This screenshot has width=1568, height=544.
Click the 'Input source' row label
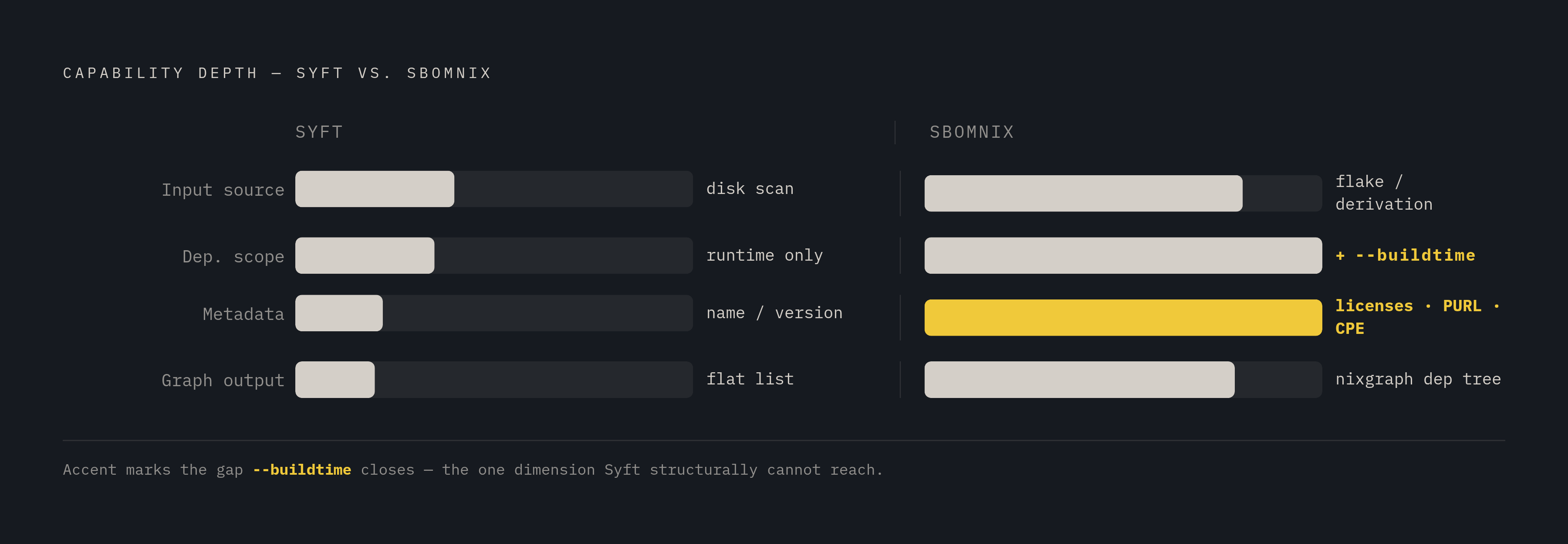click(x=223, y=190)
